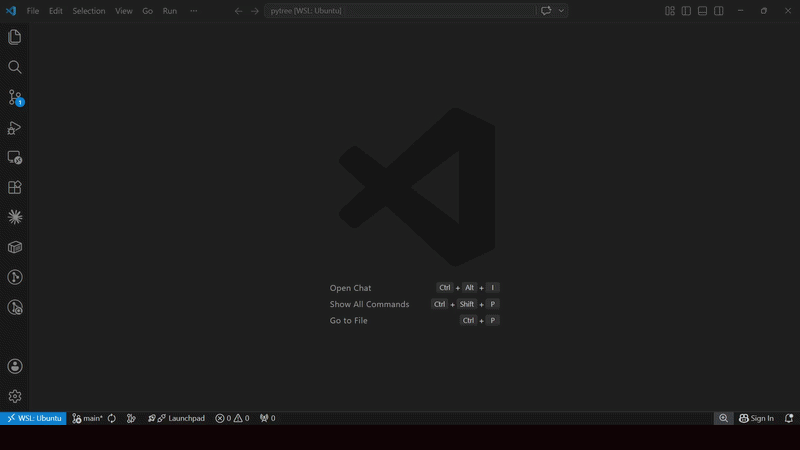Toggle the secondary side bar

(719, 11)
